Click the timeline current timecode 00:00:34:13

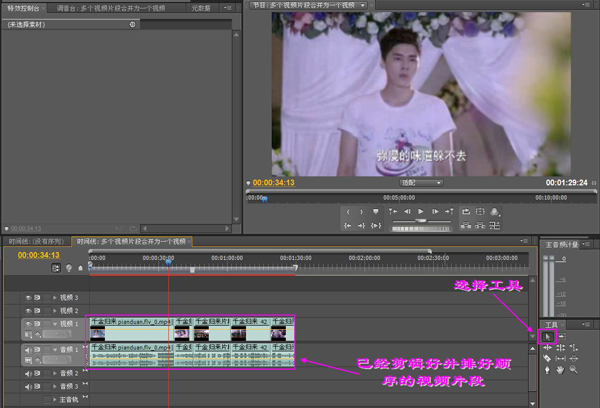pos(39,255)
